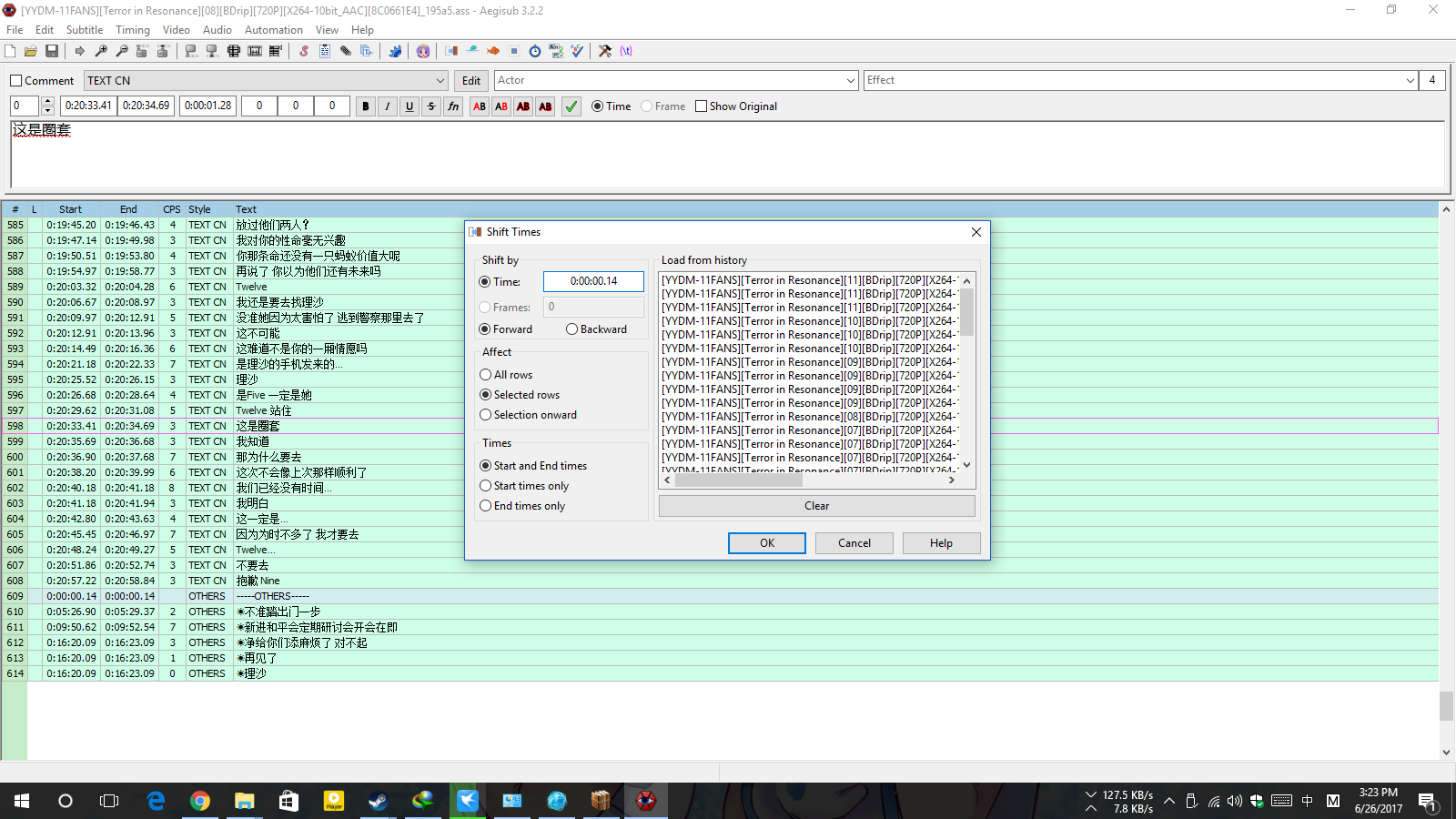The height and width of the screenshot is (819, 1456).
Task: Open the Audio menu
Action: (x=217, y=30)
